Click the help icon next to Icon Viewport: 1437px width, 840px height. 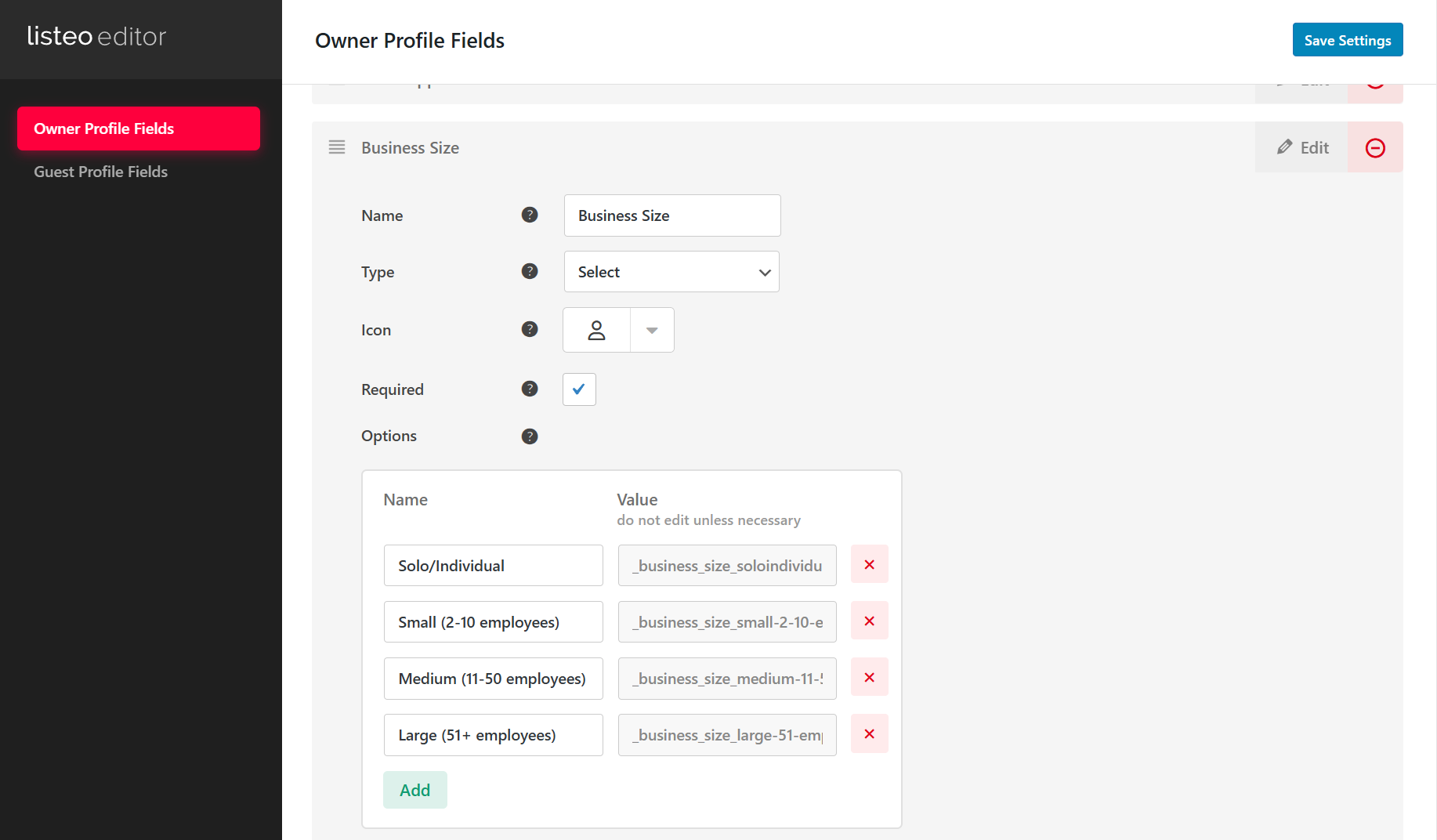click(530, 329)
